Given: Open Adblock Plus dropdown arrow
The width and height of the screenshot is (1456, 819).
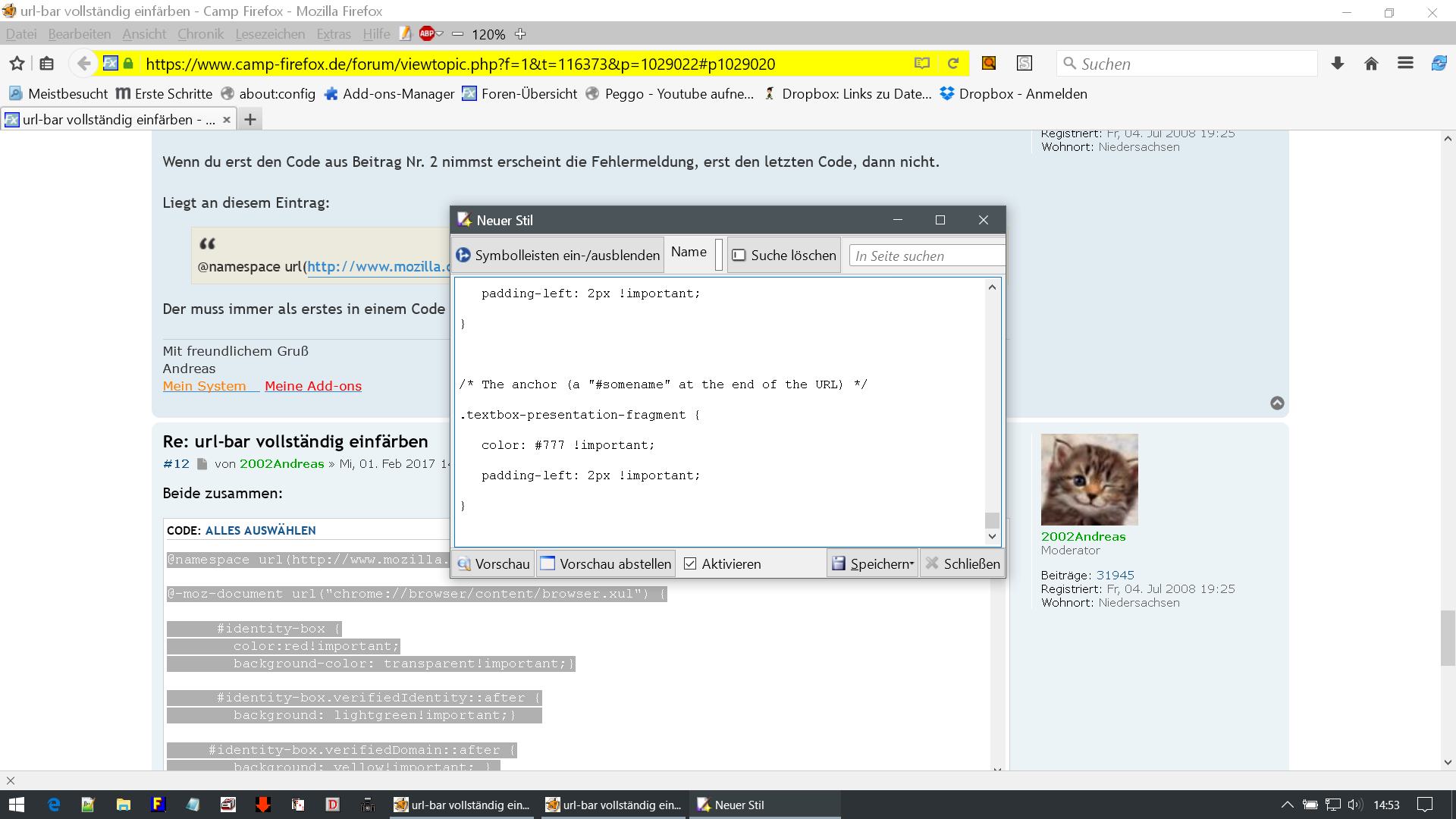Looking at the screenshot, I should pos(439,34).
